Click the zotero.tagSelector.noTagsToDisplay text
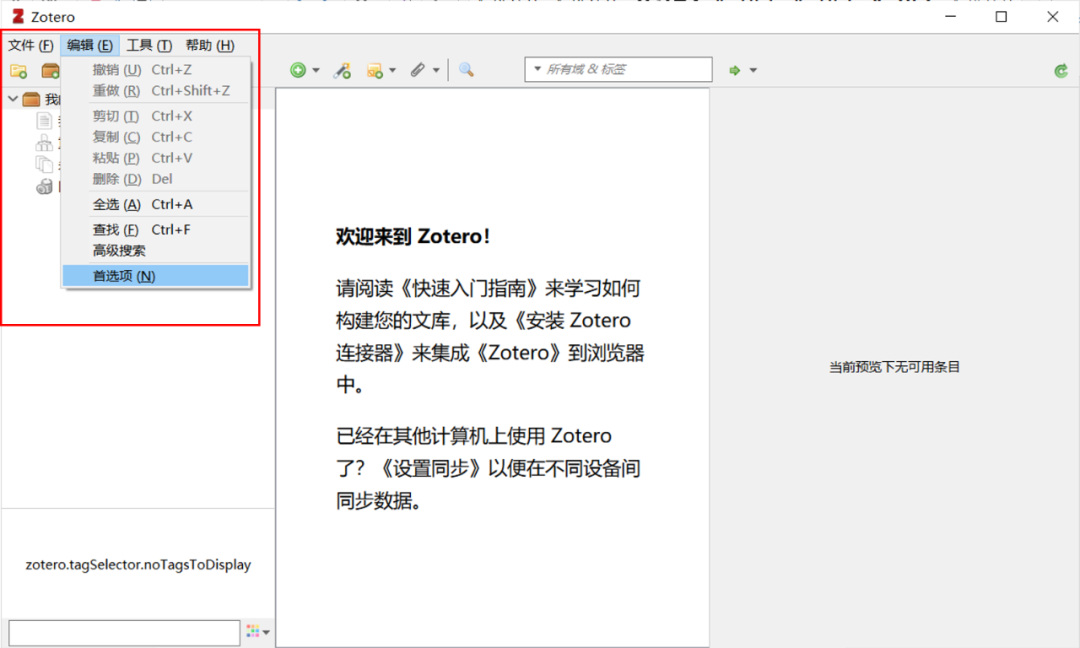1080x648 pixels. [x=138, y=565]
